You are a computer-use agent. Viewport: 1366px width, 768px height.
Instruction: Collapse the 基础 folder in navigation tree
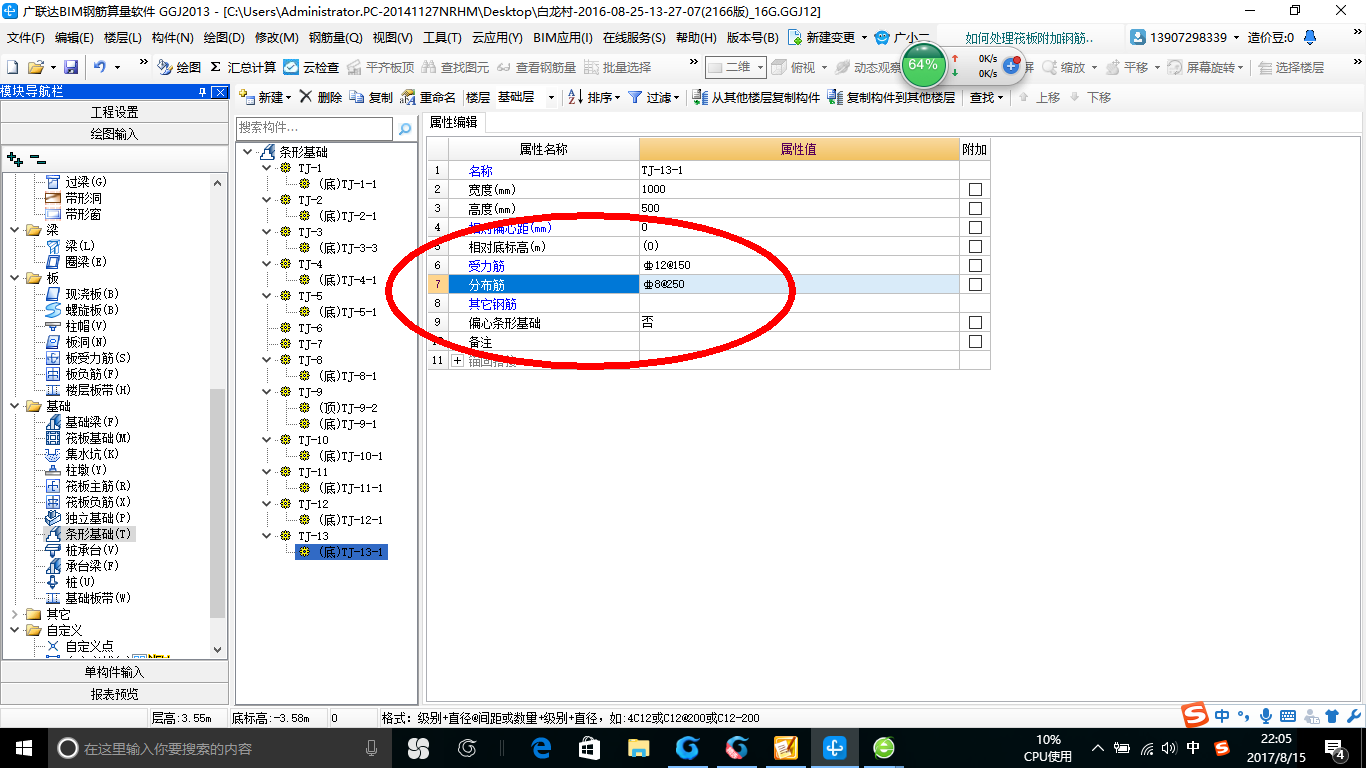pos(14,406)
